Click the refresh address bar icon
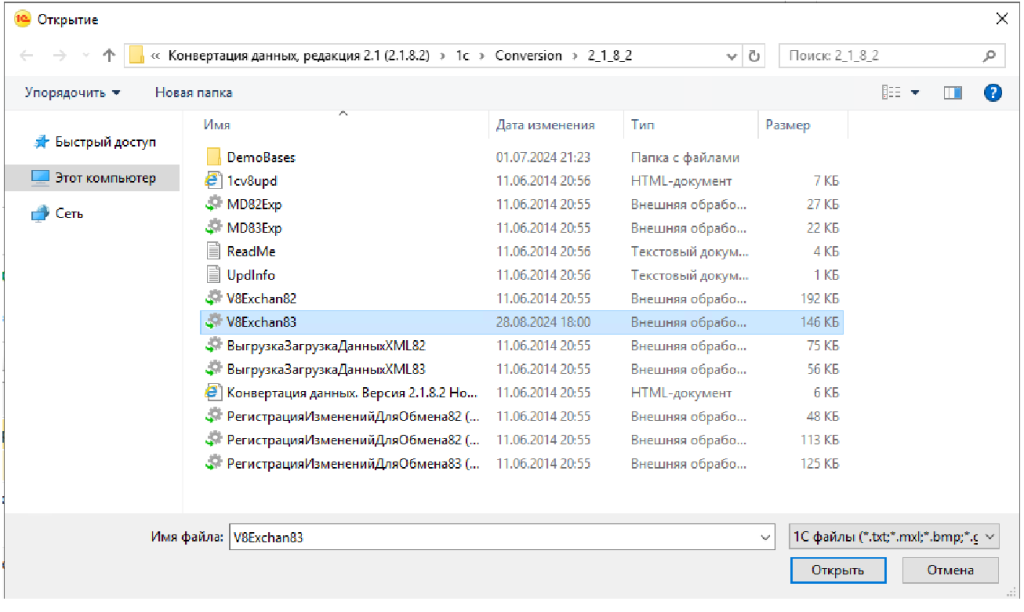The width and height of the screenshot is (1024, 612). 755,56
